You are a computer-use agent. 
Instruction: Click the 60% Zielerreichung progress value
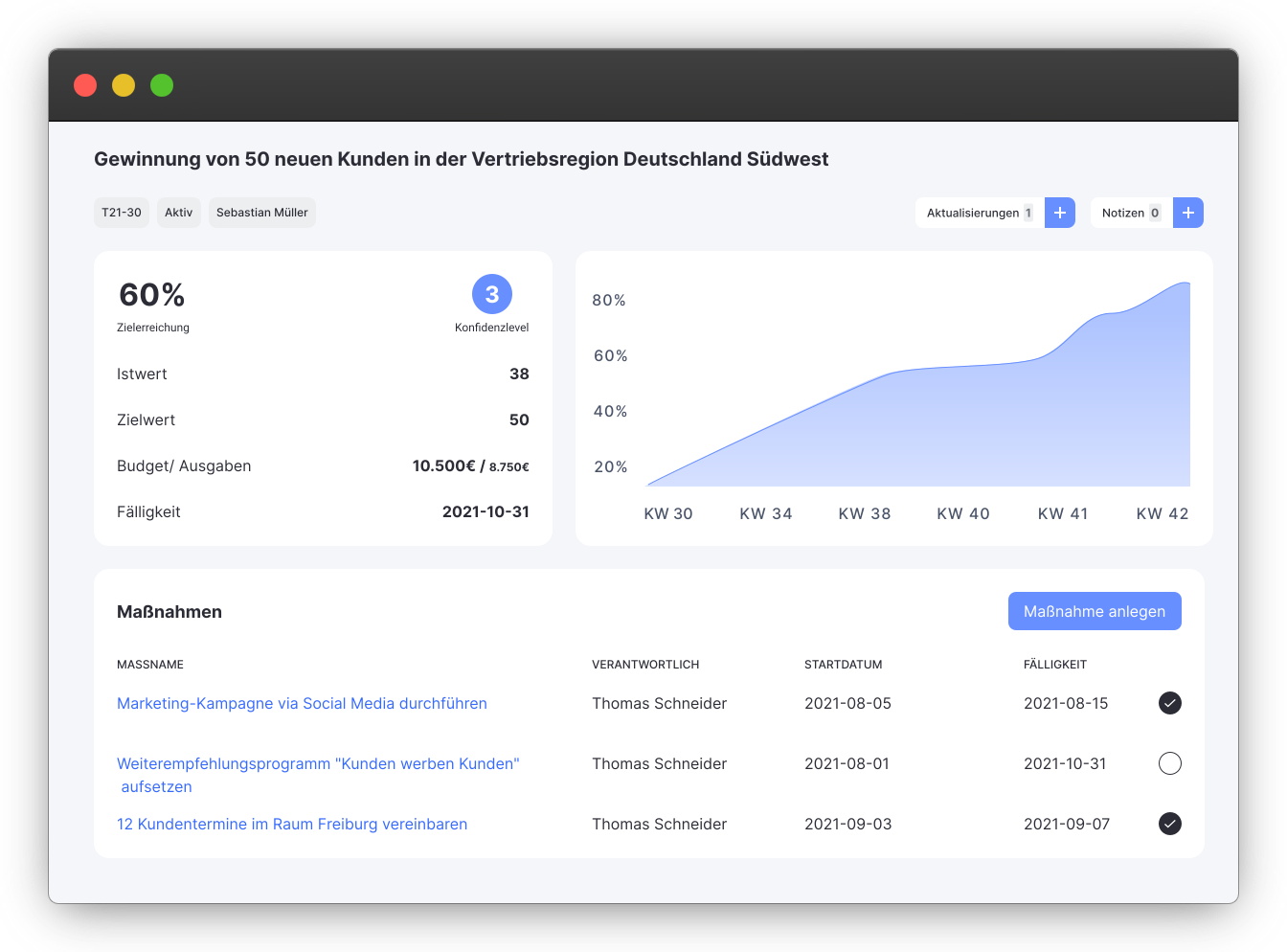click(151, 295)
